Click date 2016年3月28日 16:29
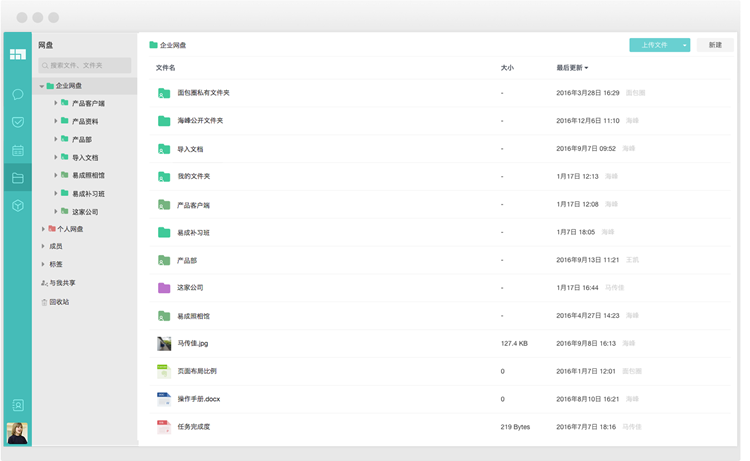Screen dimensions: 750x461 pos(587,93)
